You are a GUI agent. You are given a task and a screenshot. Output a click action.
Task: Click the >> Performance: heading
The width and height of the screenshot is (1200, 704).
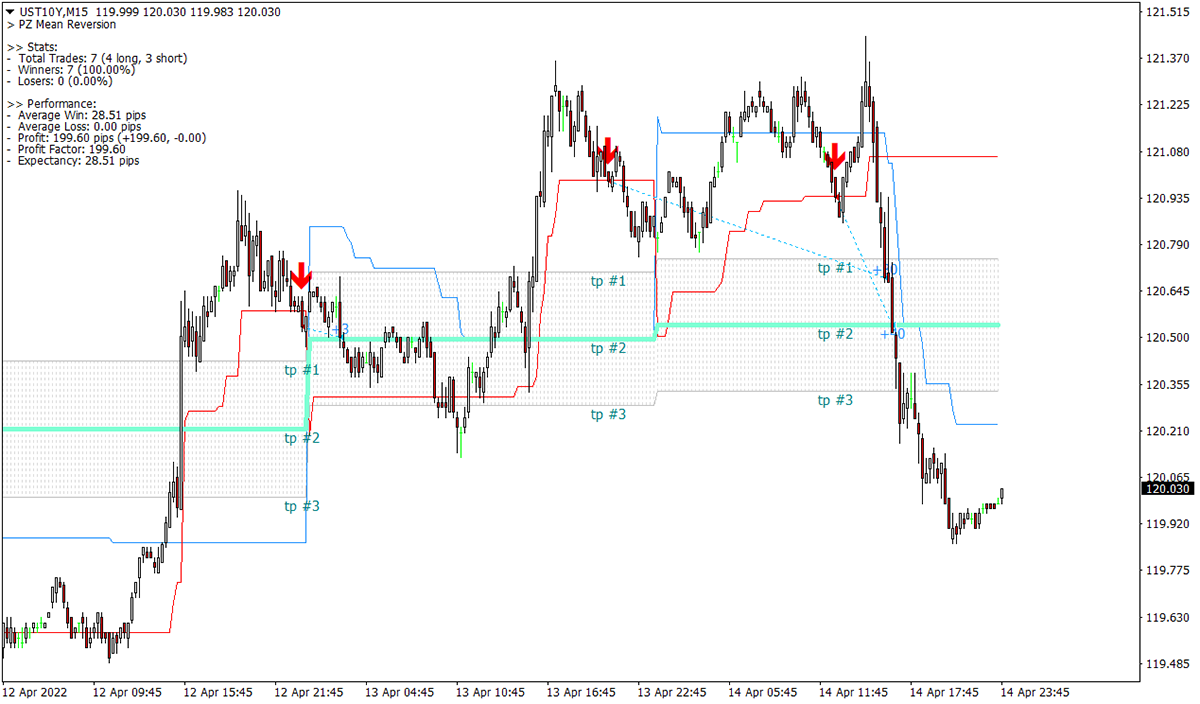coord(51,104)
